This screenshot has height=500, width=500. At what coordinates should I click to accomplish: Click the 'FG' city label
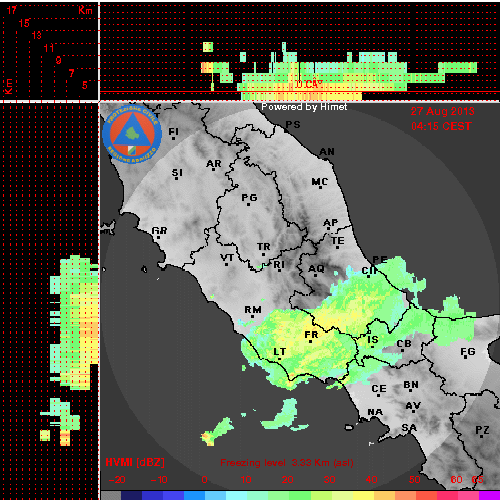tap(468, 352)
